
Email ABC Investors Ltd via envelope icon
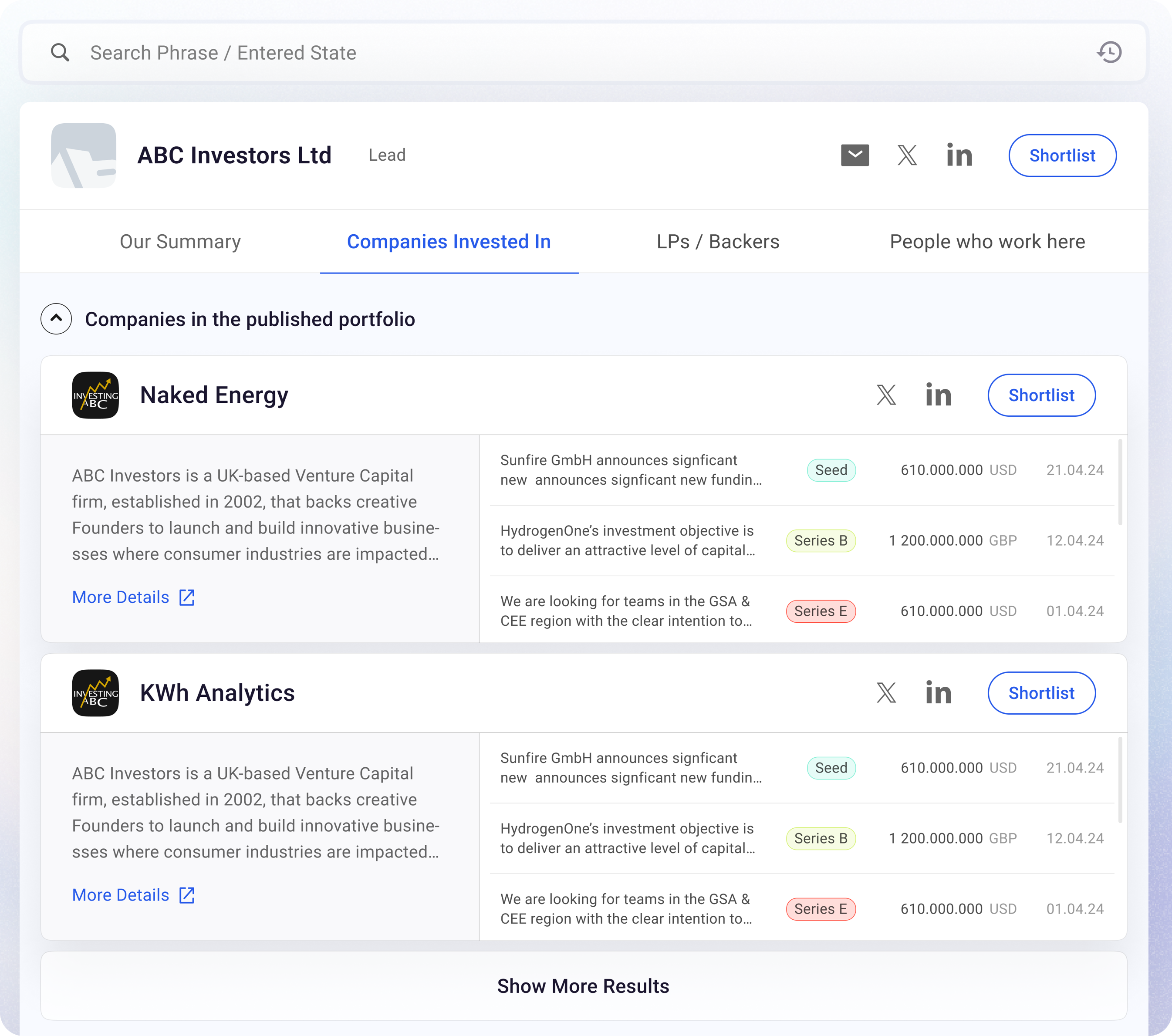point(855,155)
